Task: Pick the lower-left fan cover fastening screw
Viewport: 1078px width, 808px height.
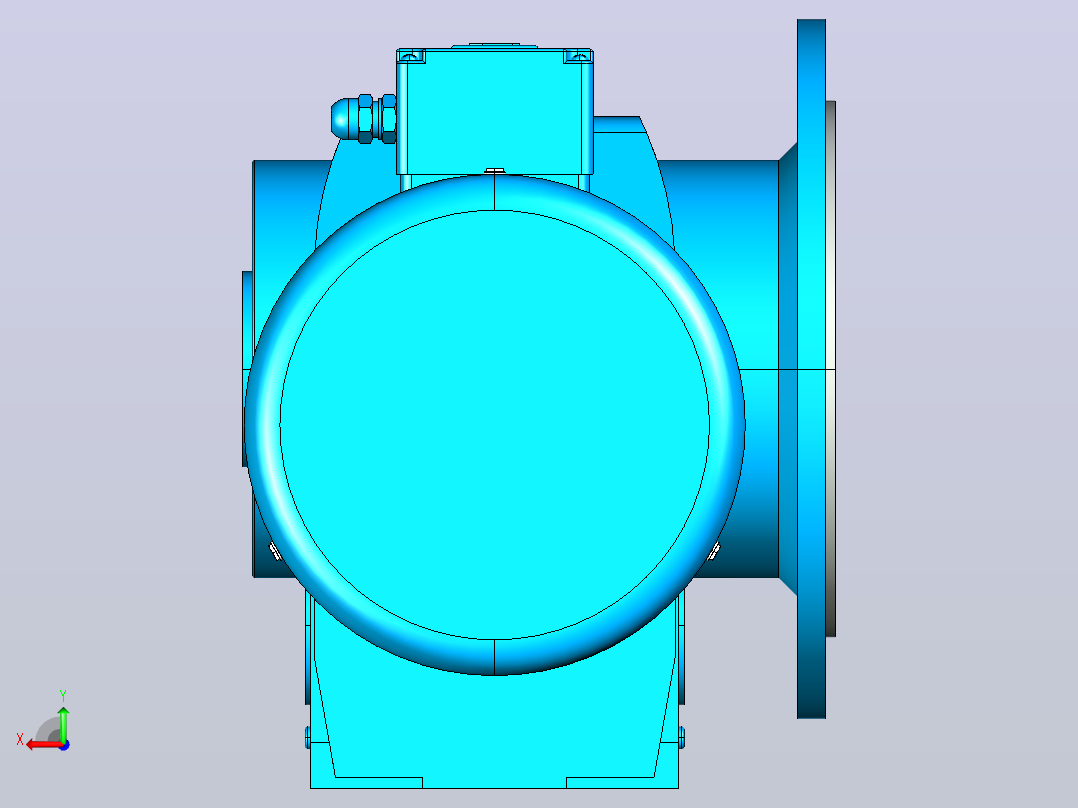Action: (x=274, y=550)
